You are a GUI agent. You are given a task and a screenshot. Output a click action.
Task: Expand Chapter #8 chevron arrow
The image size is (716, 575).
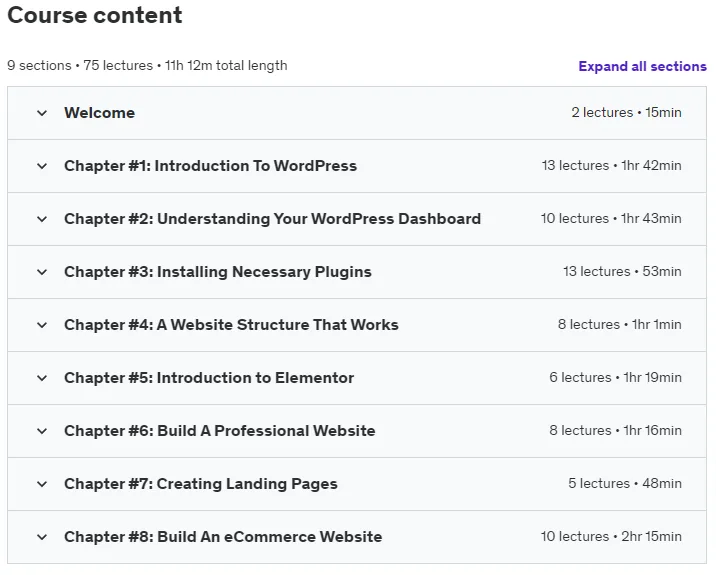(42, 537)
